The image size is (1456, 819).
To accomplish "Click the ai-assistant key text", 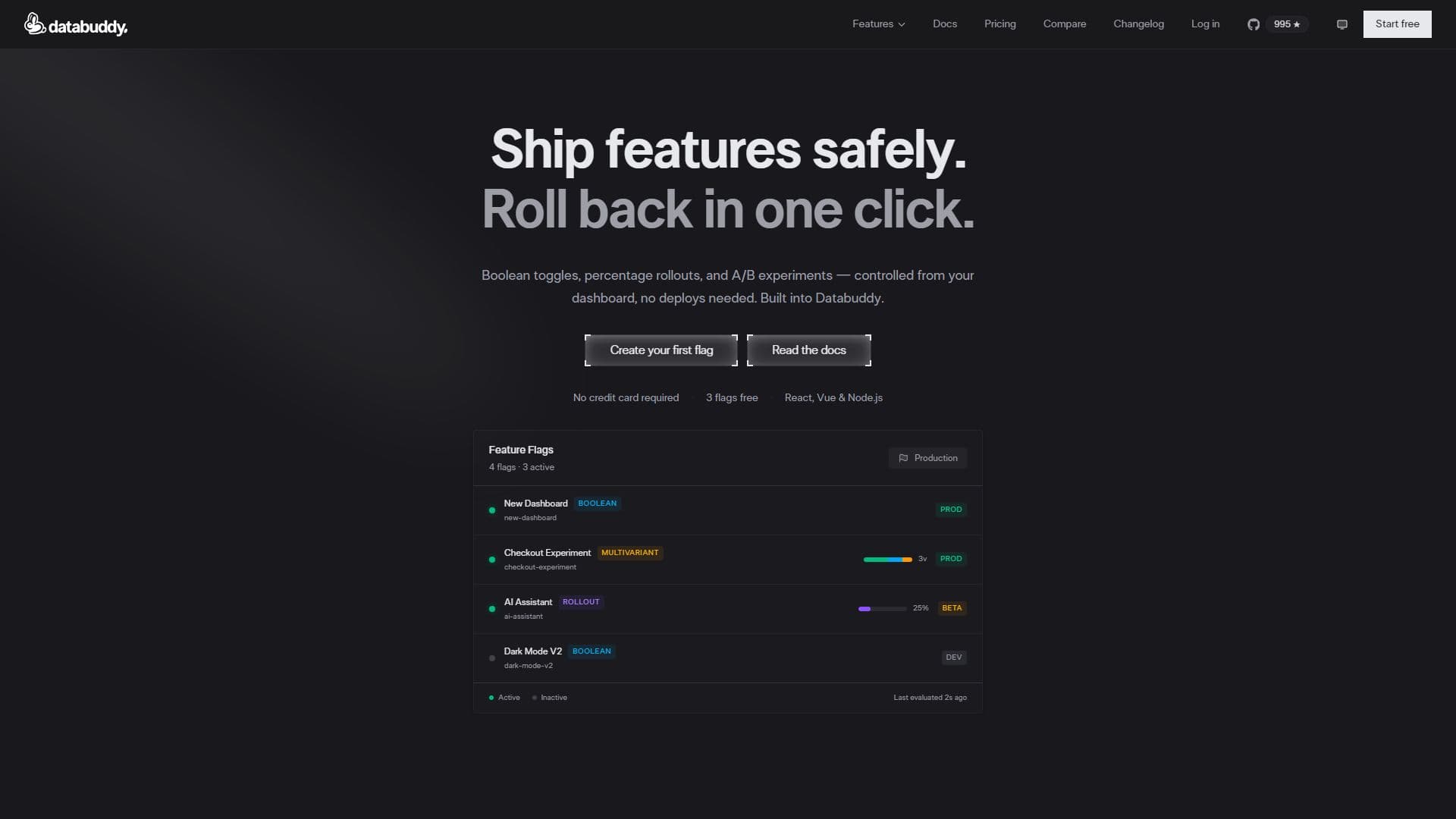I will [523, 617].
